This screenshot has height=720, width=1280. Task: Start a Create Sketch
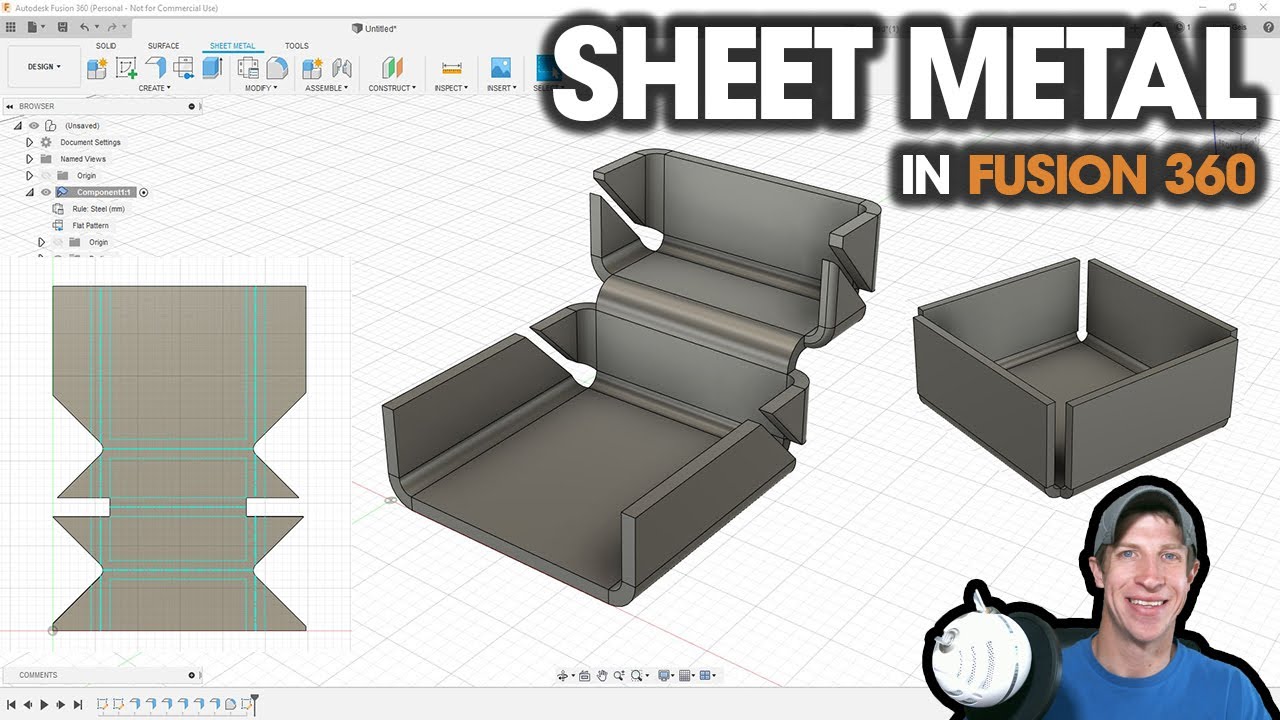click(x=126, y=68)
